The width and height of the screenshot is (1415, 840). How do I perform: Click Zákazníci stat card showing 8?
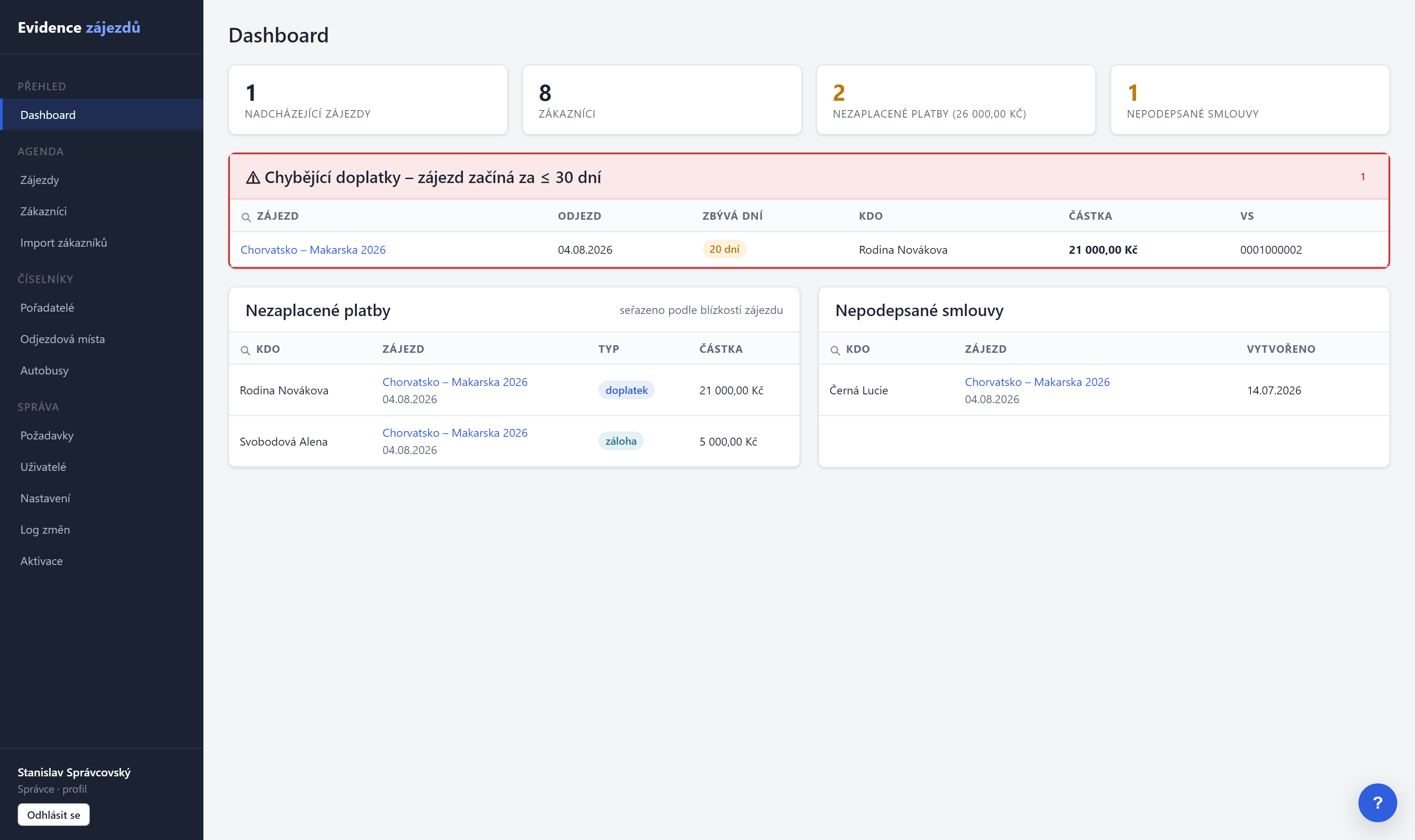pyautogui.click(x=662, y=99)
